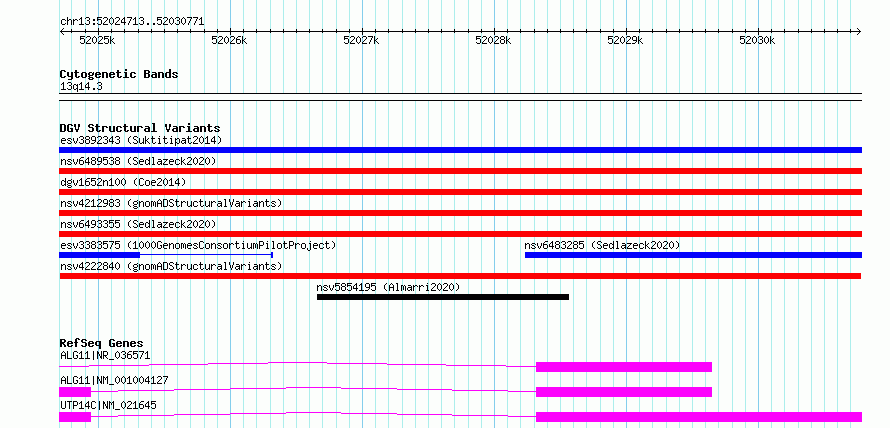Viewport: 890px width, 428px height.
Task: Click the red nsv4222840 variant bar
Action: coord(460,276)
